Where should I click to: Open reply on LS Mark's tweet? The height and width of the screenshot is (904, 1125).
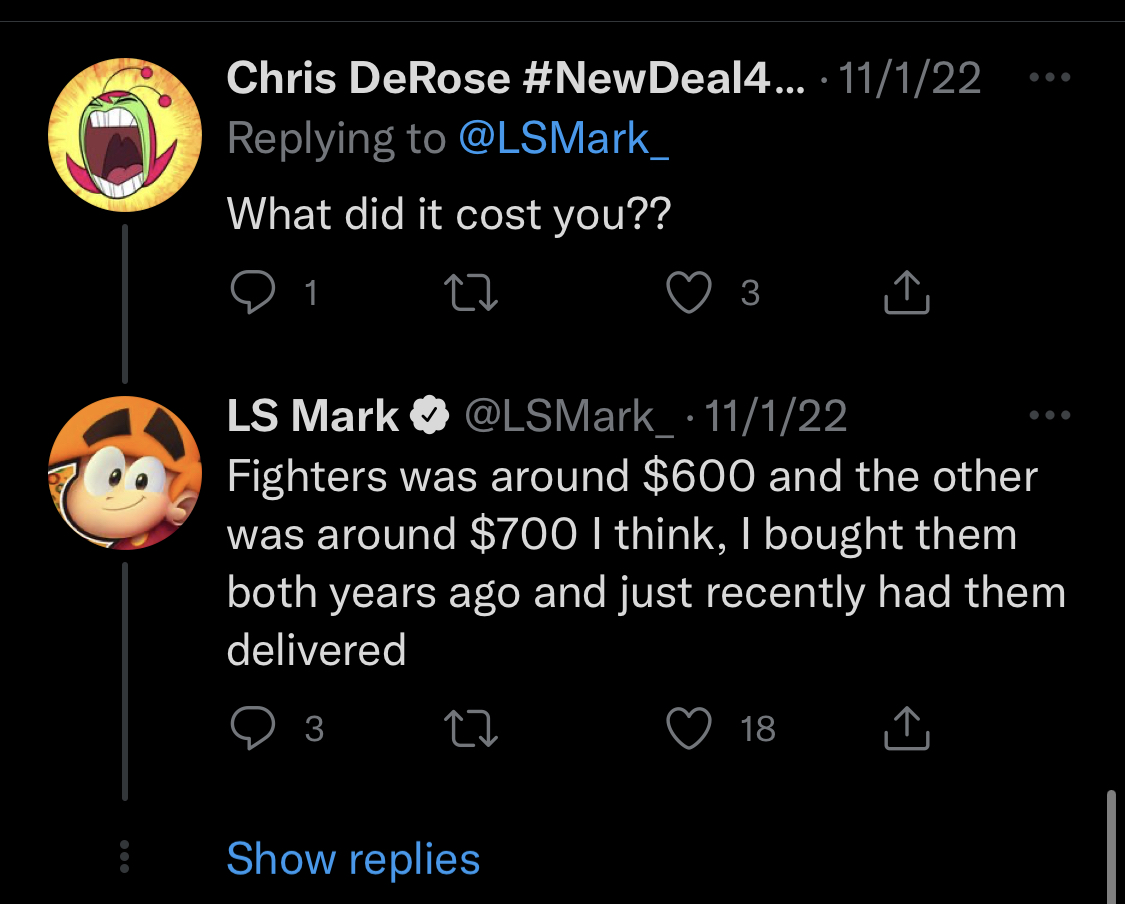pyautogui.click(x=253, y=729)
